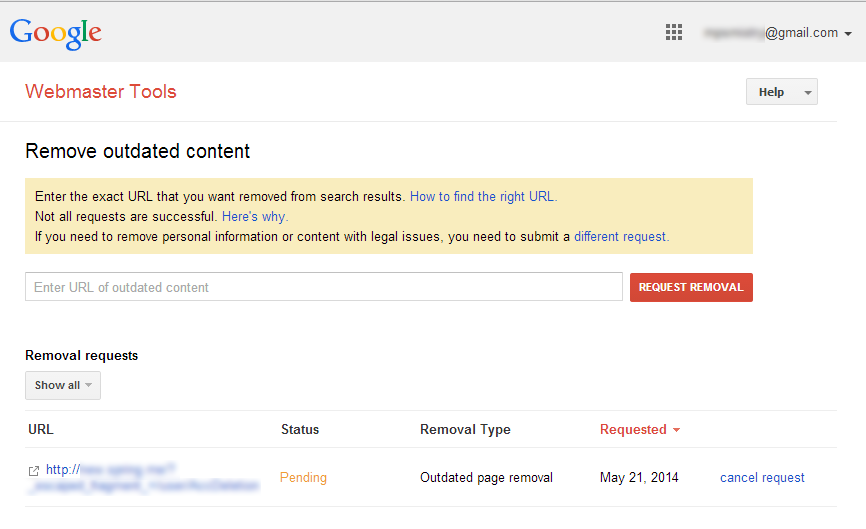Click the 'cancel request' link
Screen dimensions: 866x529
(762, 478)
